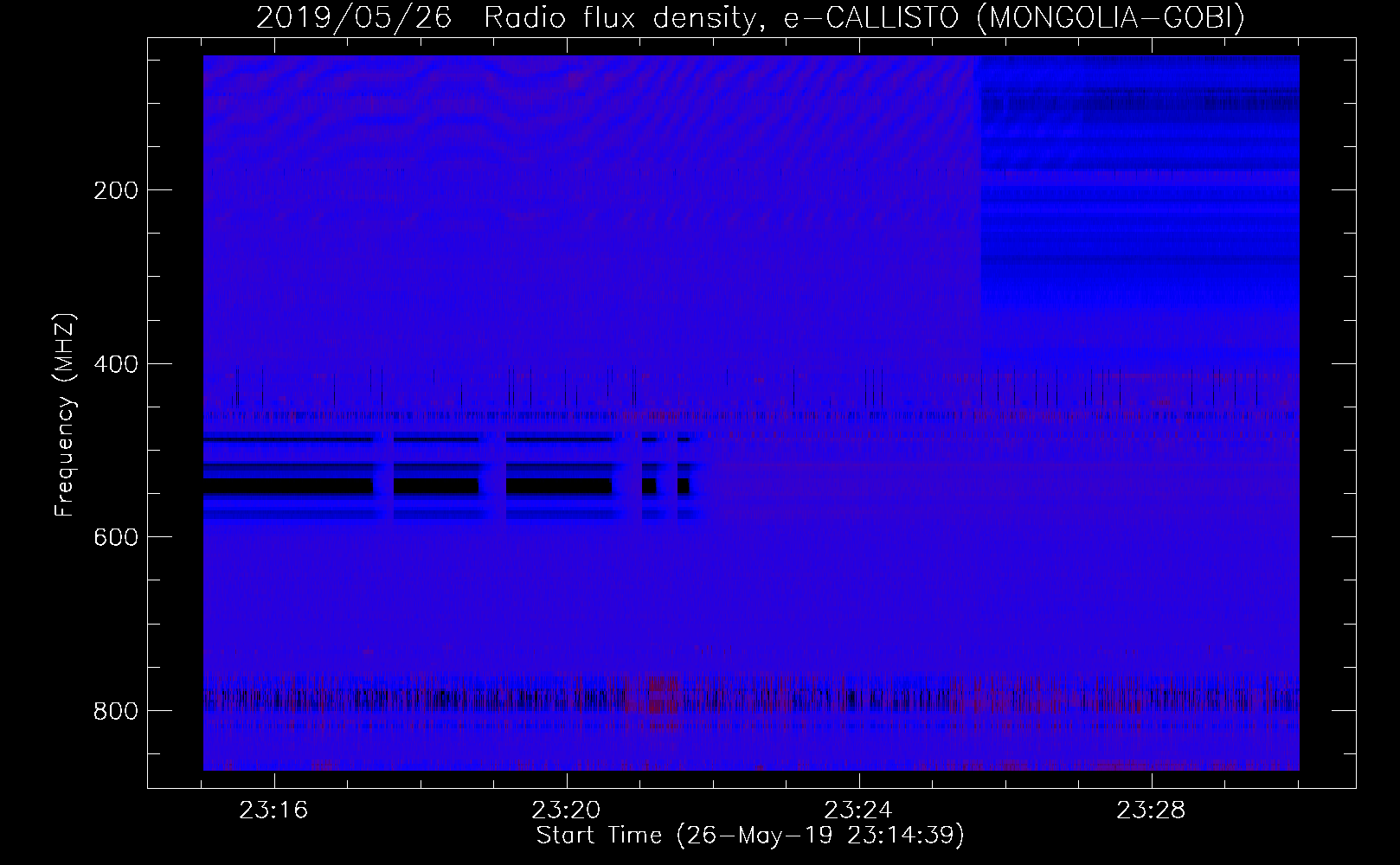
Task: Click the 800 frequency tick label
Action: 115,710
